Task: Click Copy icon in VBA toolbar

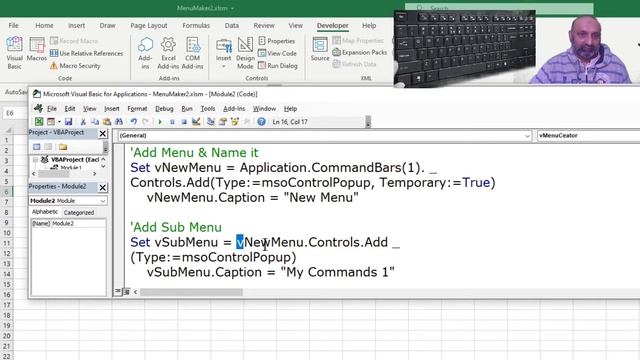Action: [x=95, y=121]
